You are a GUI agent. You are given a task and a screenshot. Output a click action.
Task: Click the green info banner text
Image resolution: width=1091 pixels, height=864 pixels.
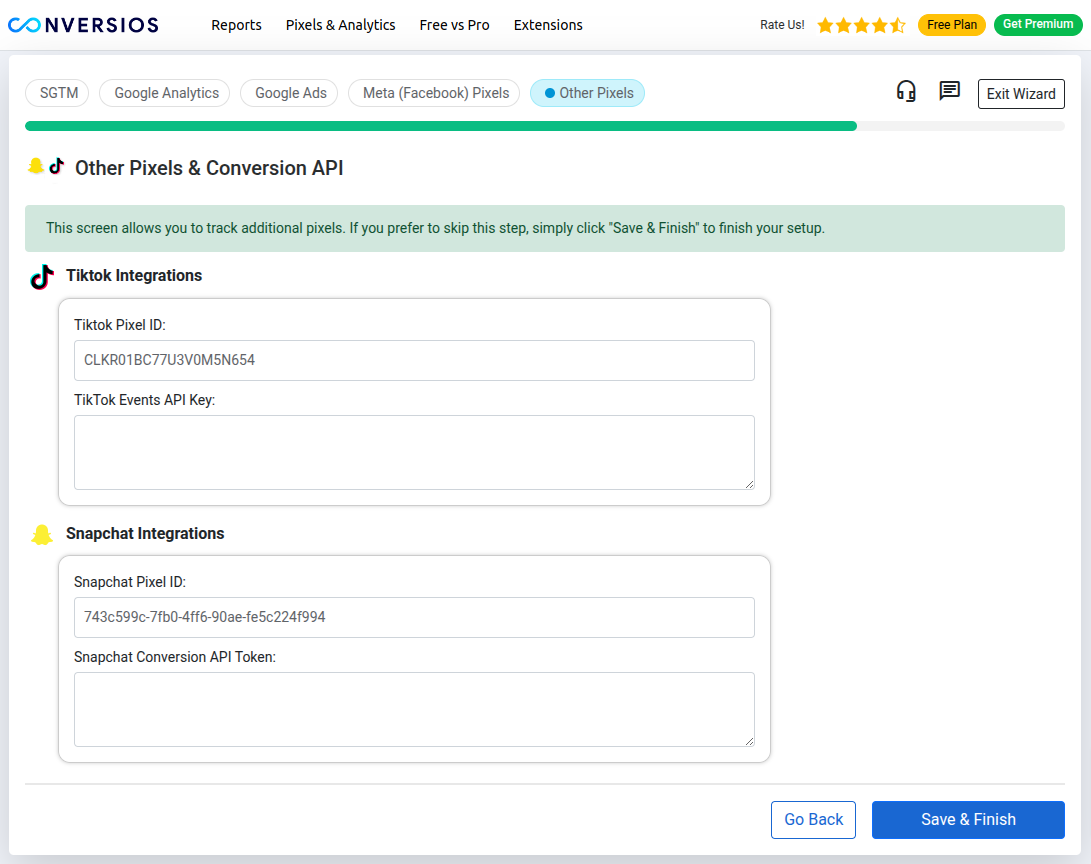[436, 228]
